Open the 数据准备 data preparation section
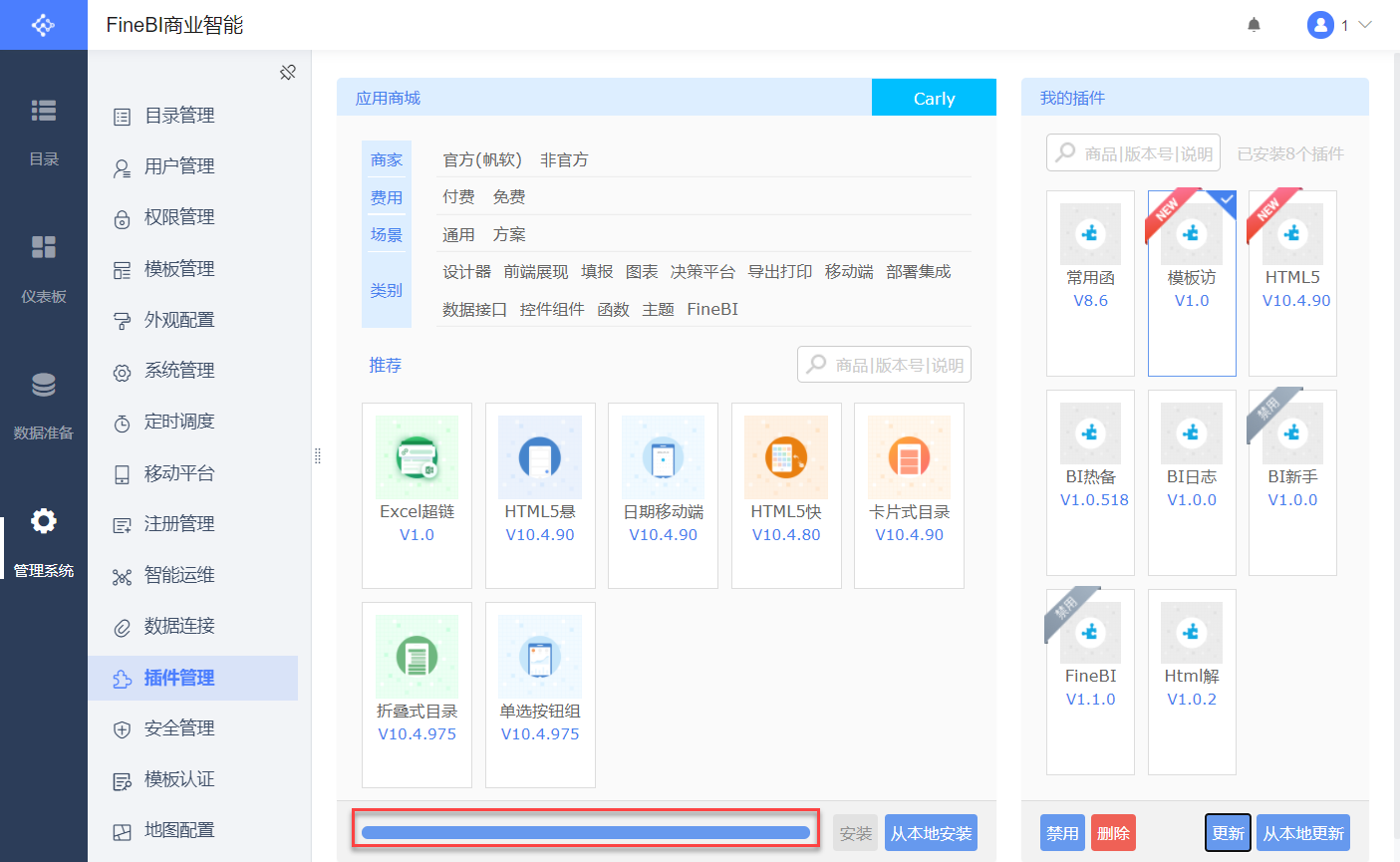The image size is (1400, 862). 44,406
